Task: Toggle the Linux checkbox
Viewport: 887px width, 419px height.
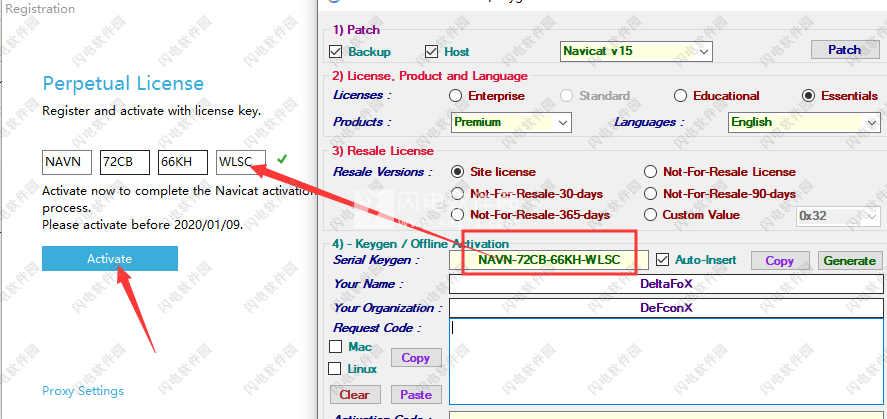Action: point(335,369)
